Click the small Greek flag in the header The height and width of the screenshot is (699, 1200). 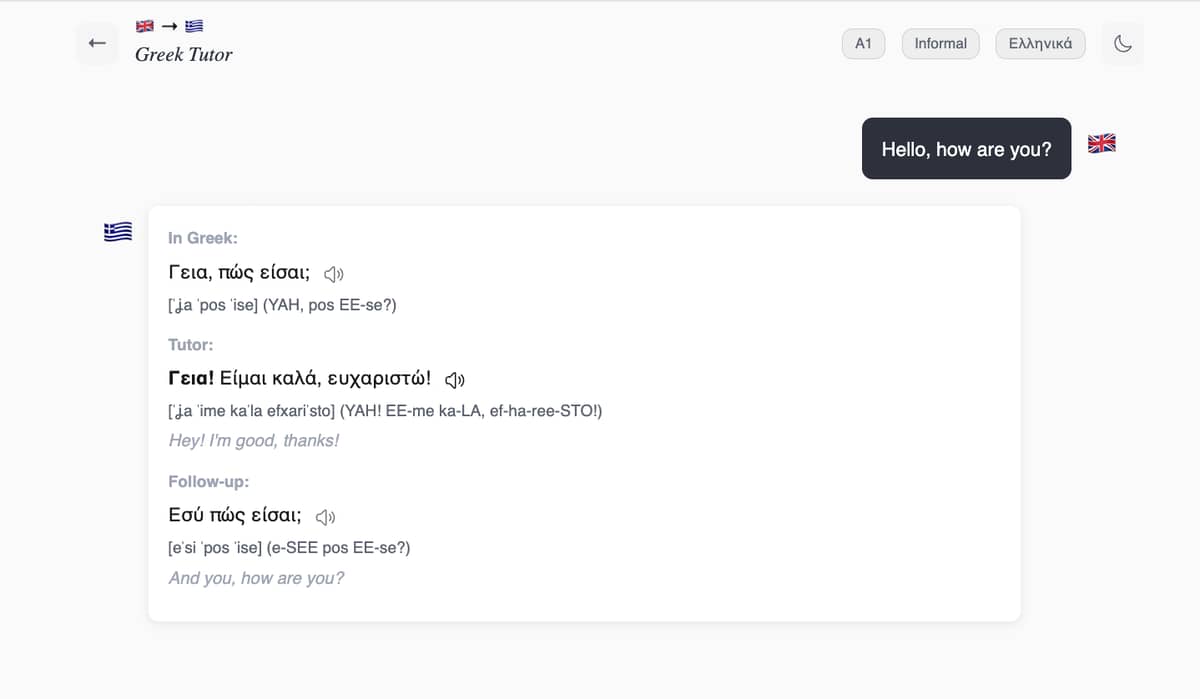[194, 26]
